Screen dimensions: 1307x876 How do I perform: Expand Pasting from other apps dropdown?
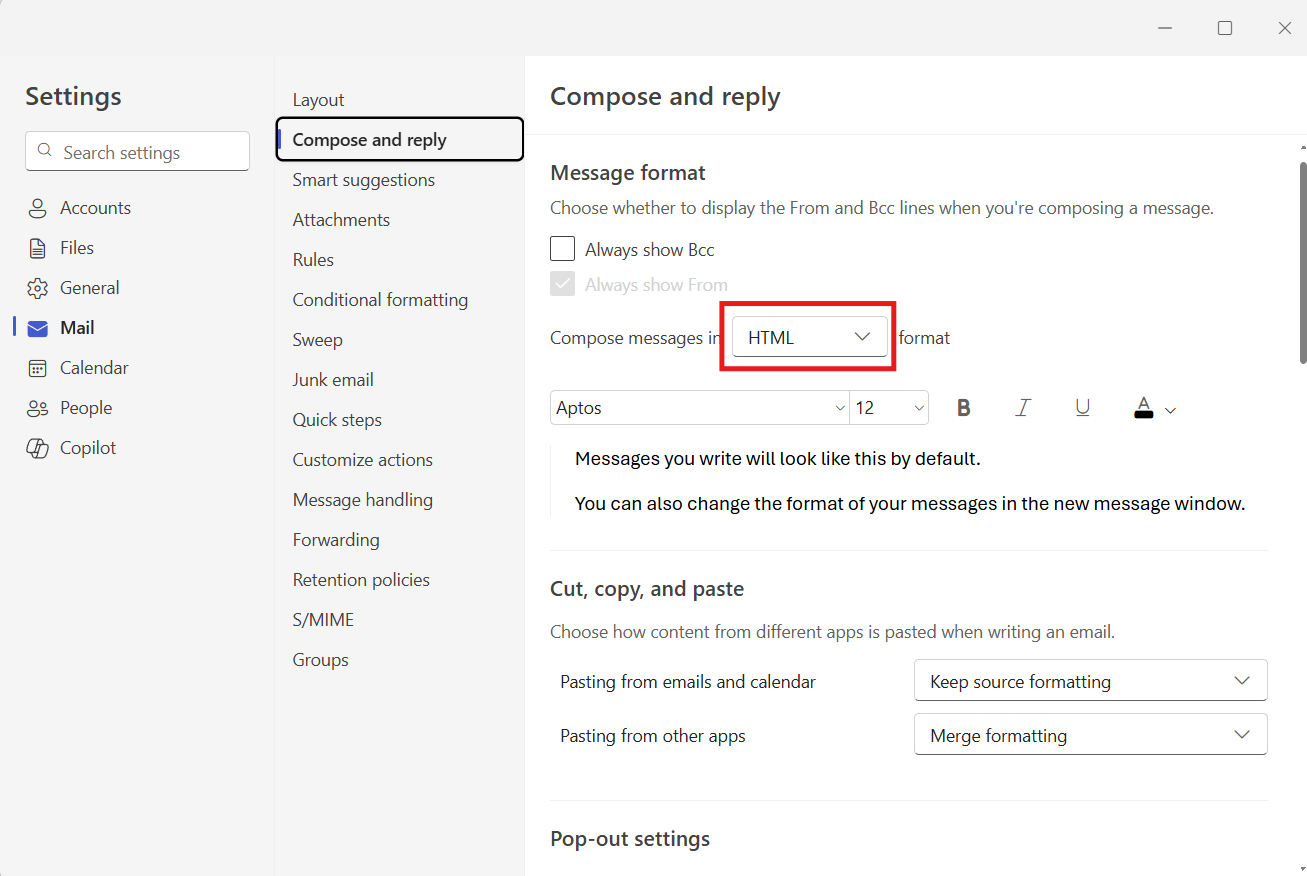coord(1091,735)
